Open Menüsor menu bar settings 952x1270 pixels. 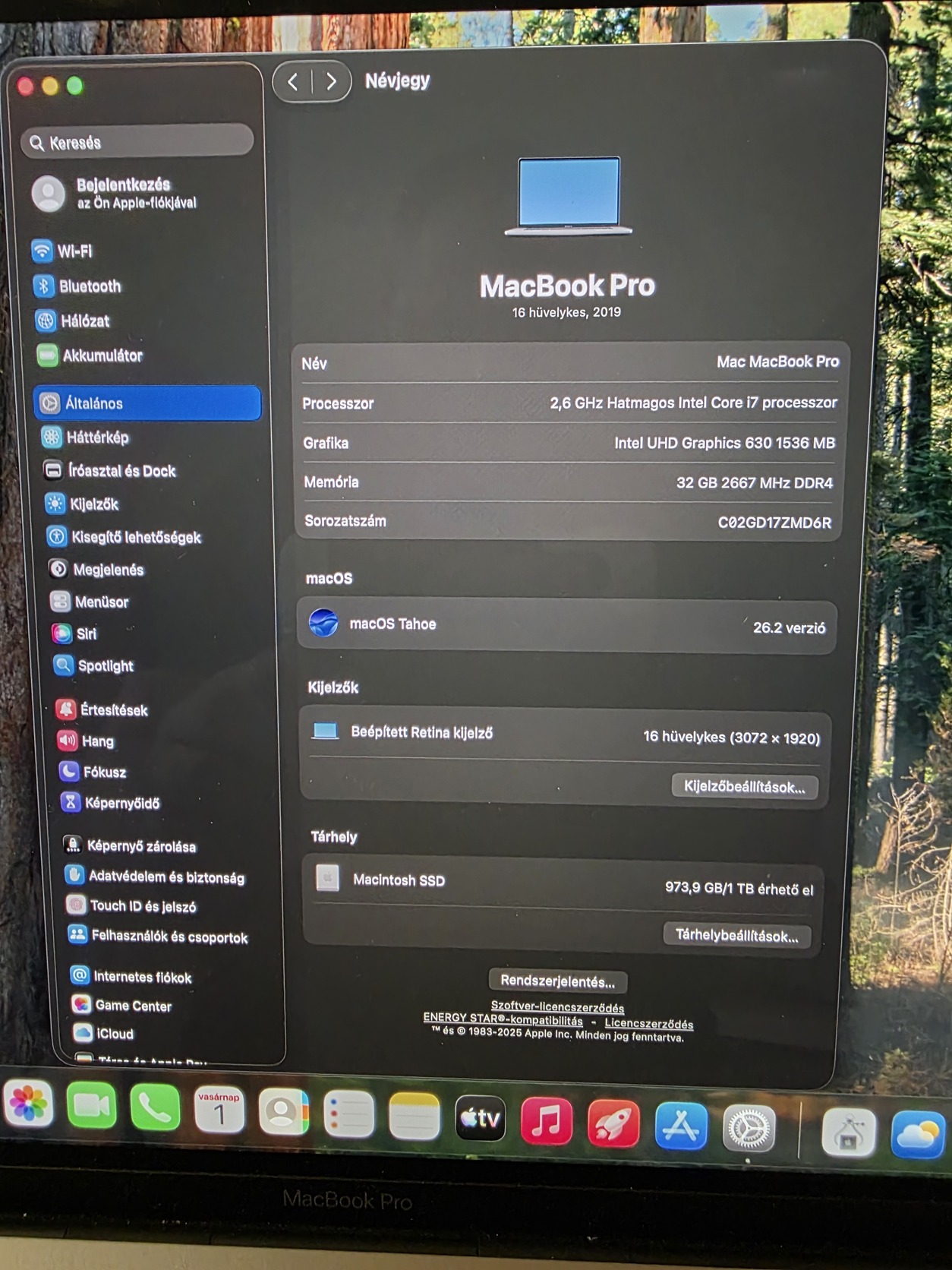90,602
